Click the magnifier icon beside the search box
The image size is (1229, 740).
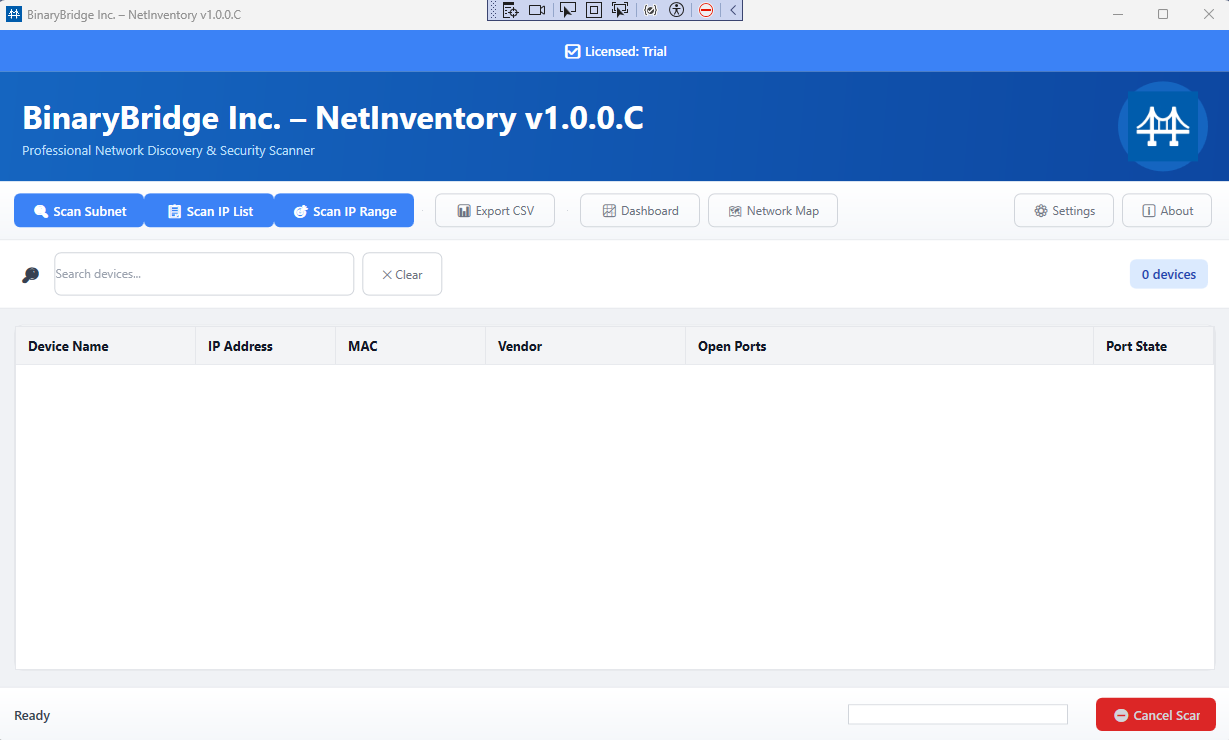tap(31, 275)
